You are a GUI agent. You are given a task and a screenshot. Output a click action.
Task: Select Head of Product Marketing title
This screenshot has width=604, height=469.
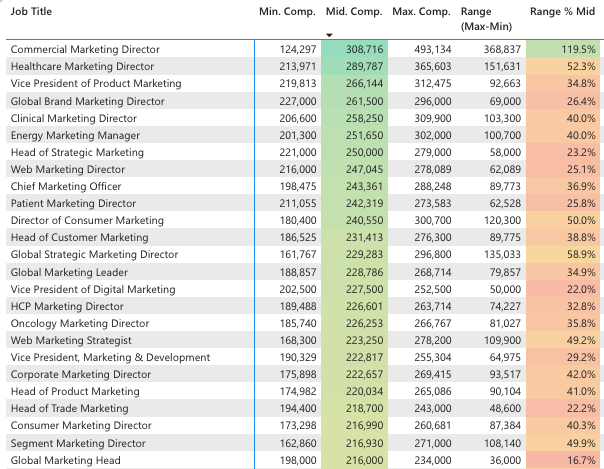tap(75, 391)
